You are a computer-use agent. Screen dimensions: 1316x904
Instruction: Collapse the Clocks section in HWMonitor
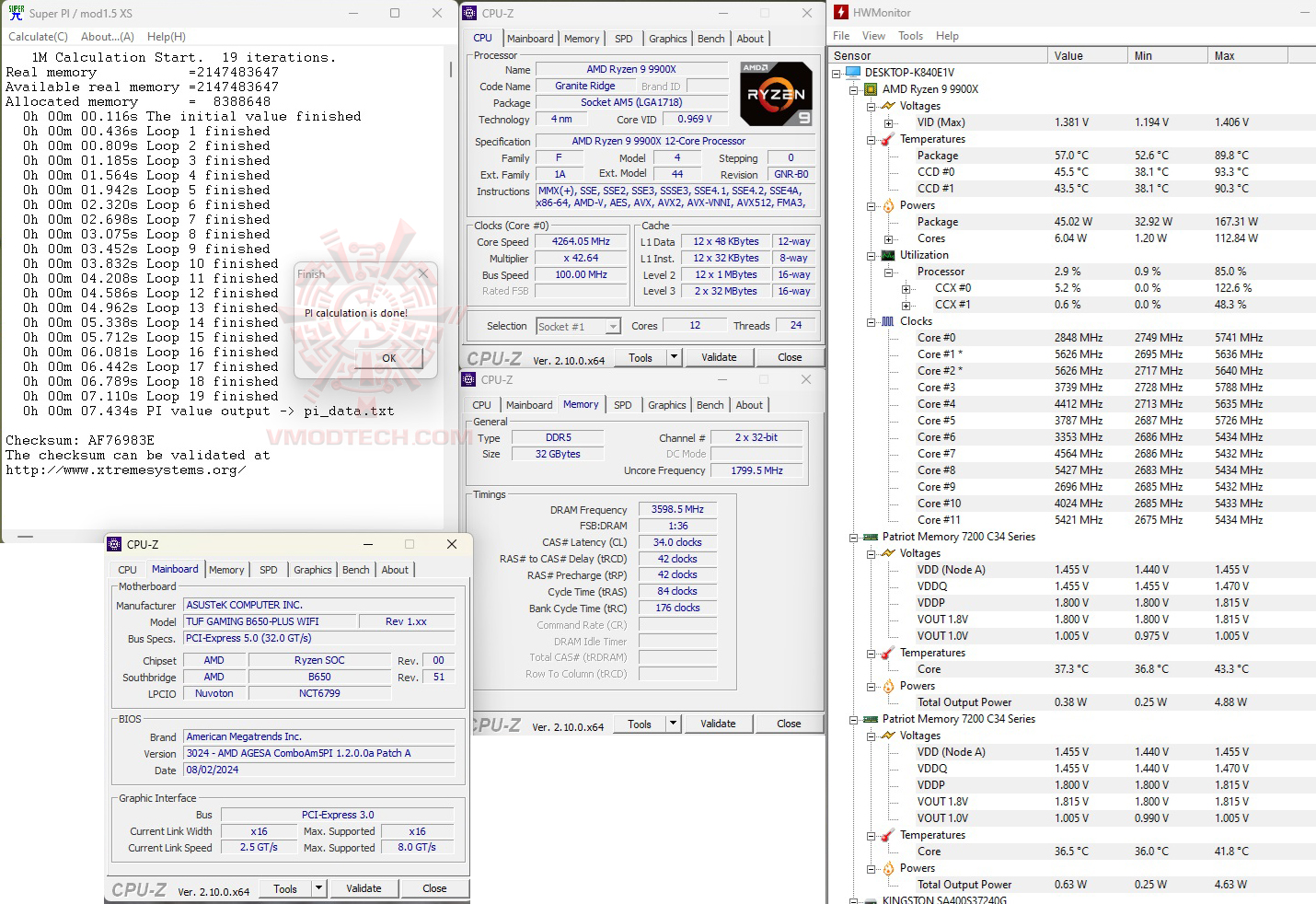[871, 321]
